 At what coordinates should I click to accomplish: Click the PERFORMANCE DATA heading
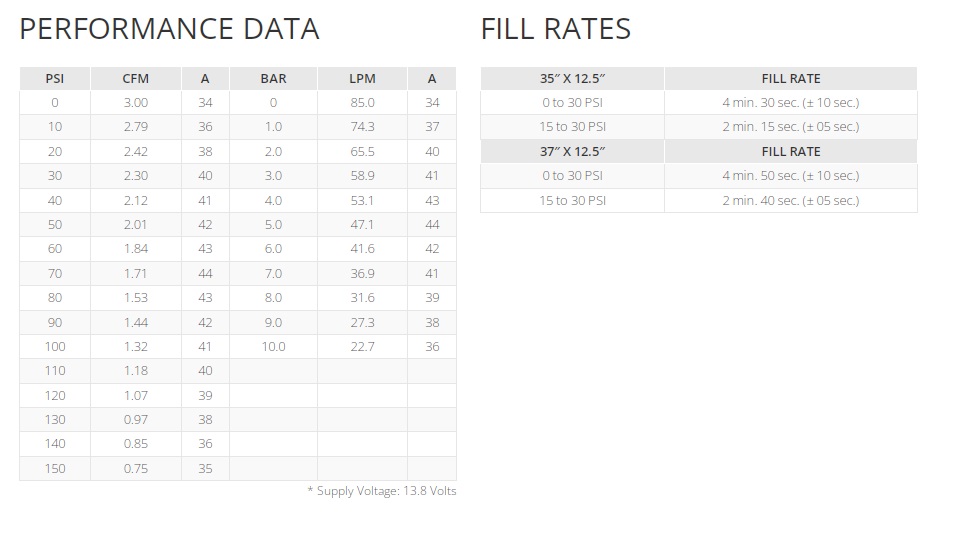(169, 29)
